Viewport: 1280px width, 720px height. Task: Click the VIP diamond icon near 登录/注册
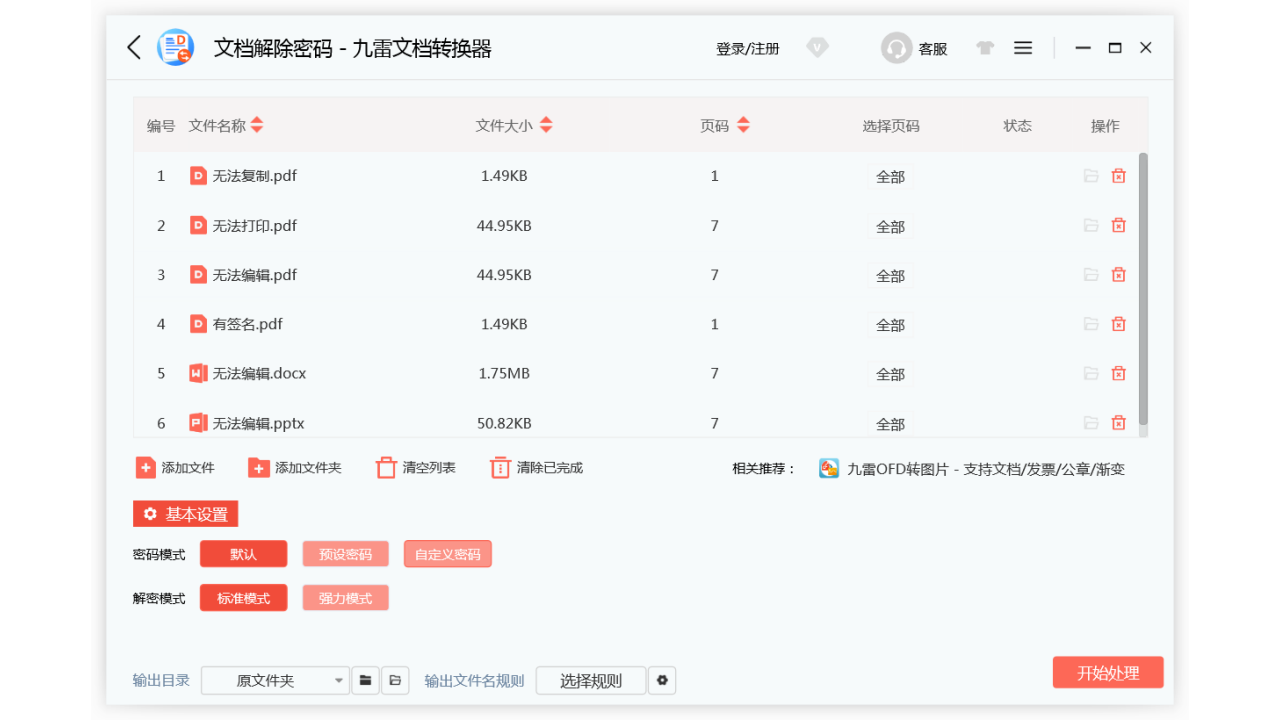pos(817,47)
